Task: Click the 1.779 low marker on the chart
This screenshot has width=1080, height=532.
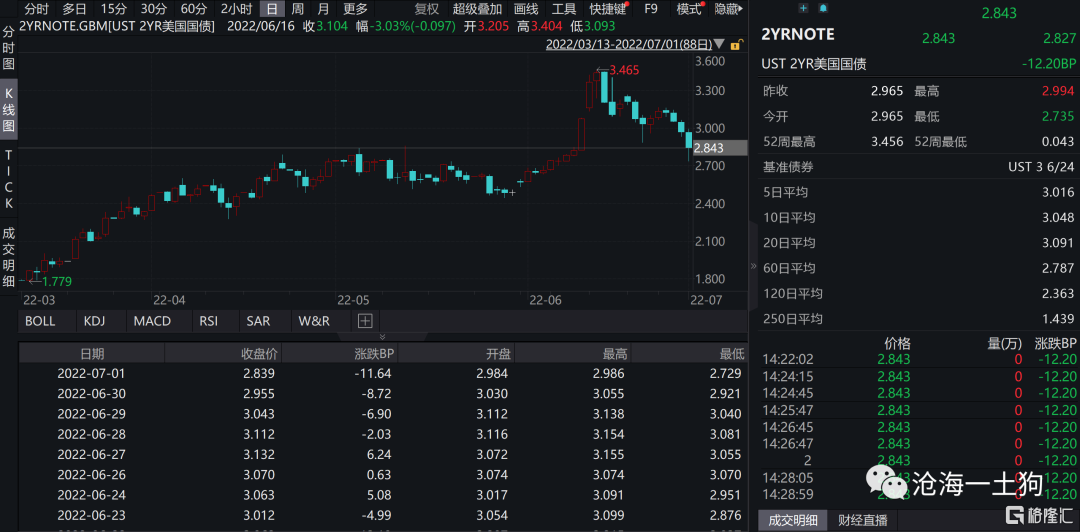Action: click(x=56, y=280)
